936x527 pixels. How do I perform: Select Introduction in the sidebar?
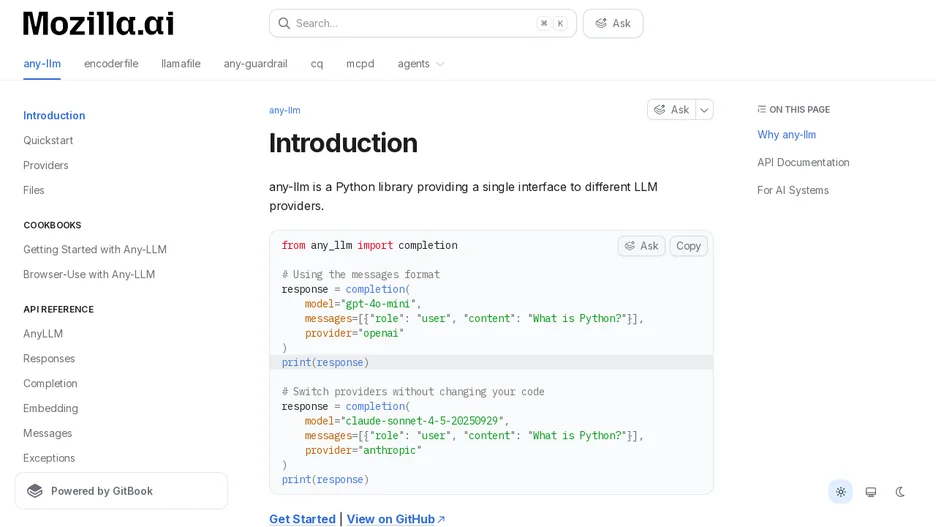click(54, 115)
